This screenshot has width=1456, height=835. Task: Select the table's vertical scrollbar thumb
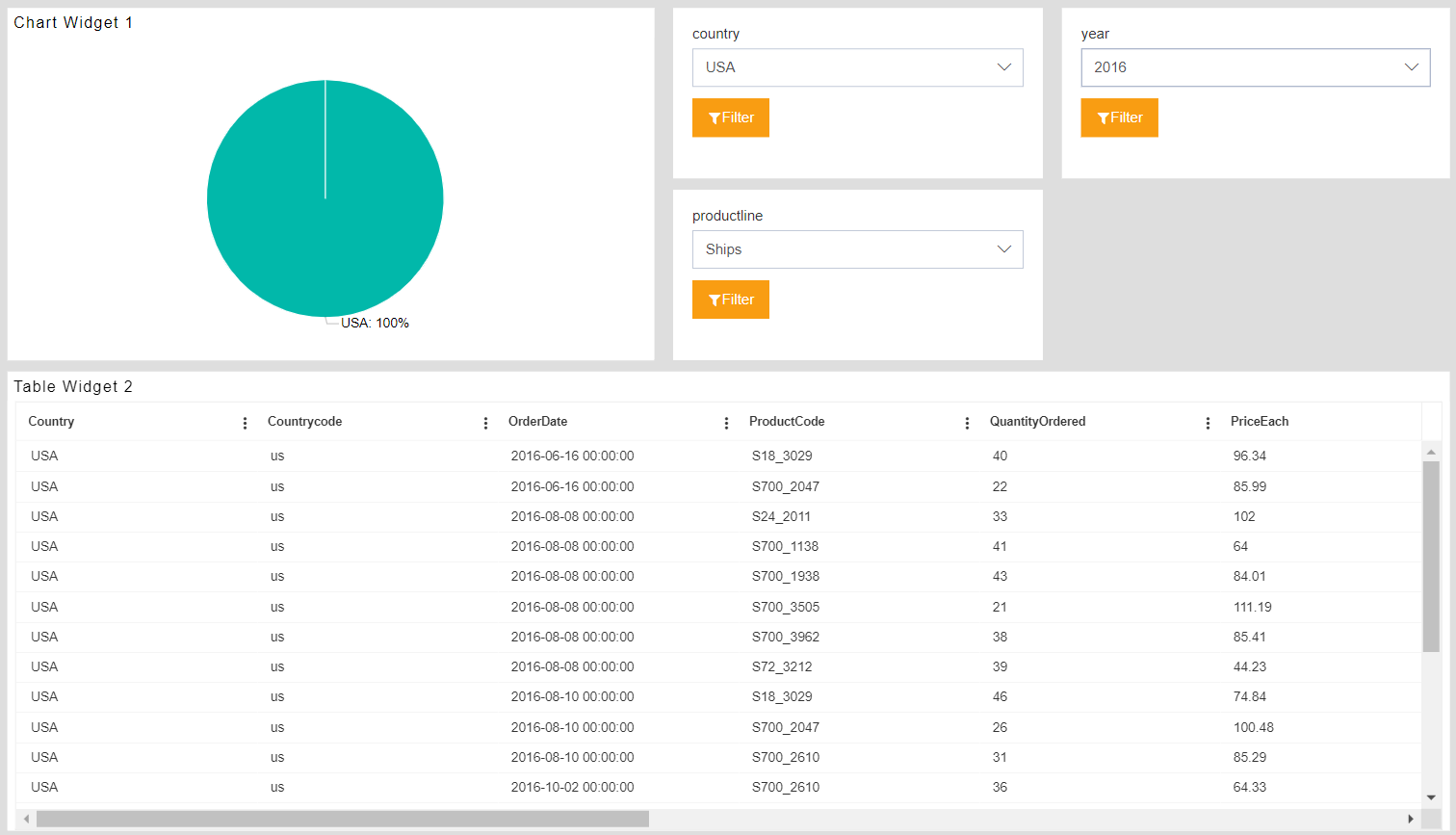coord(1432,557)
